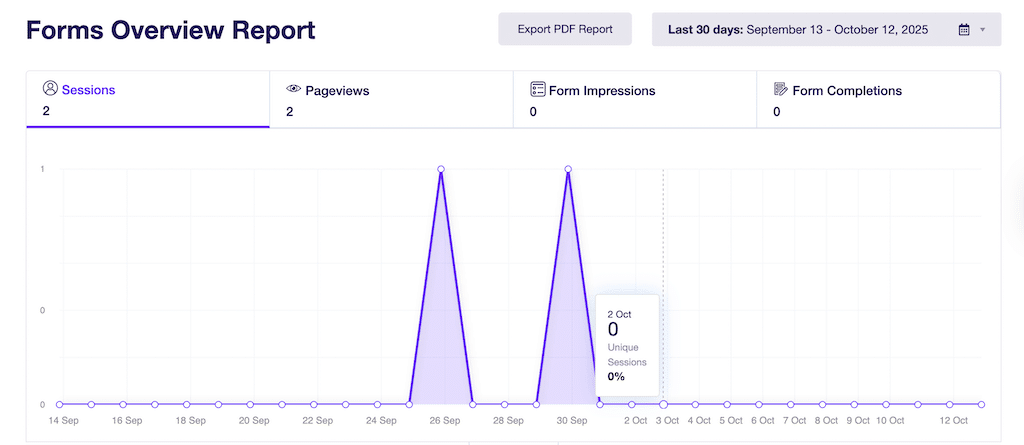Click the 3 Oct data point
The image size is (1024, 445).
click(663, 404)
